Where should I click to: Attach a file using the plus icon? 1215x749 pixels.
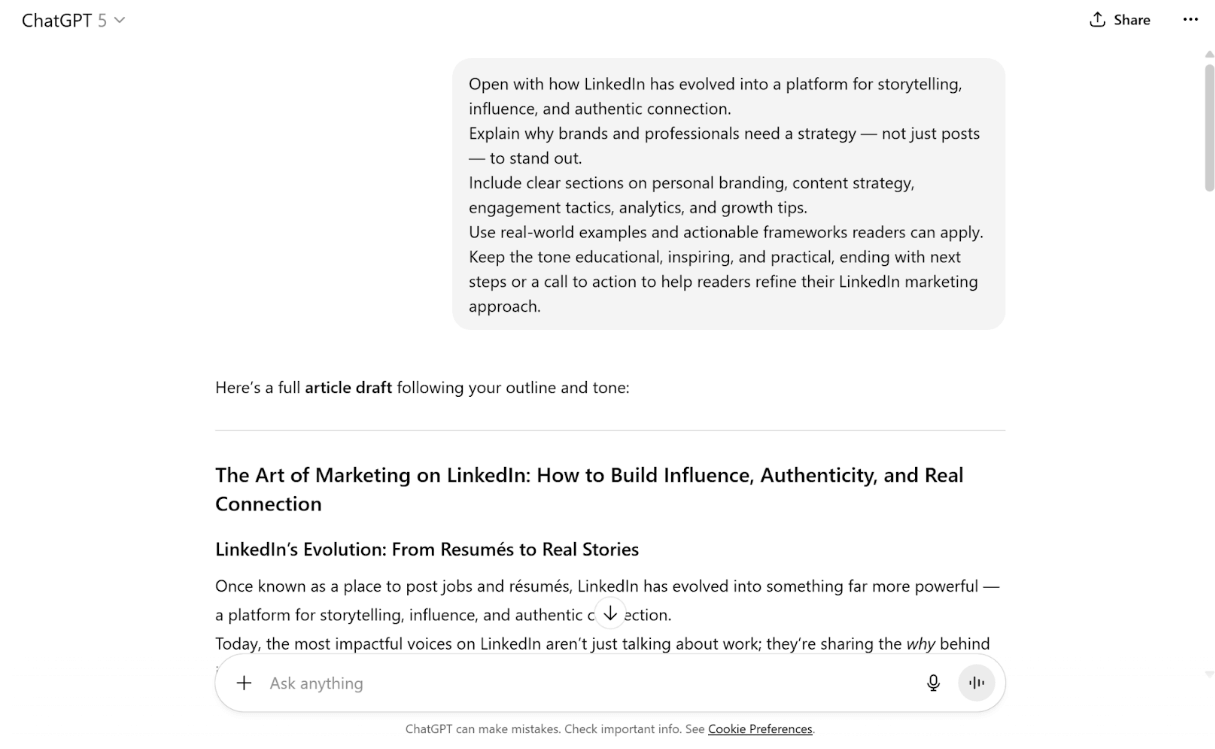[x=243, y=683]
